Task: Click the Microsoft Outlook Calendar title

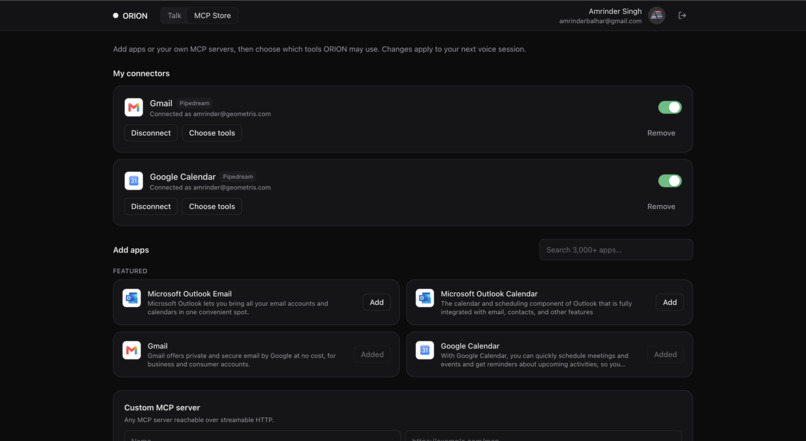Action: [489, 294]
